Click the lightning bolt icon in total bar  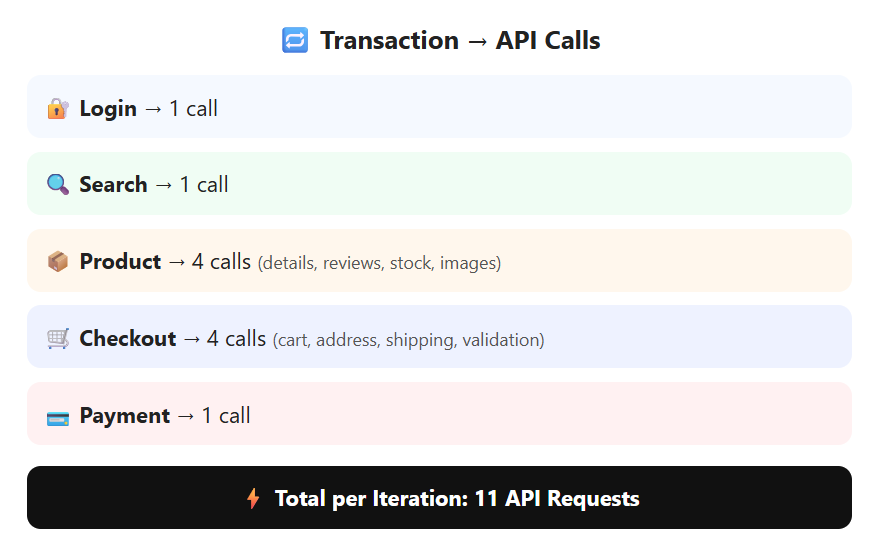click(x=253, y=499)
